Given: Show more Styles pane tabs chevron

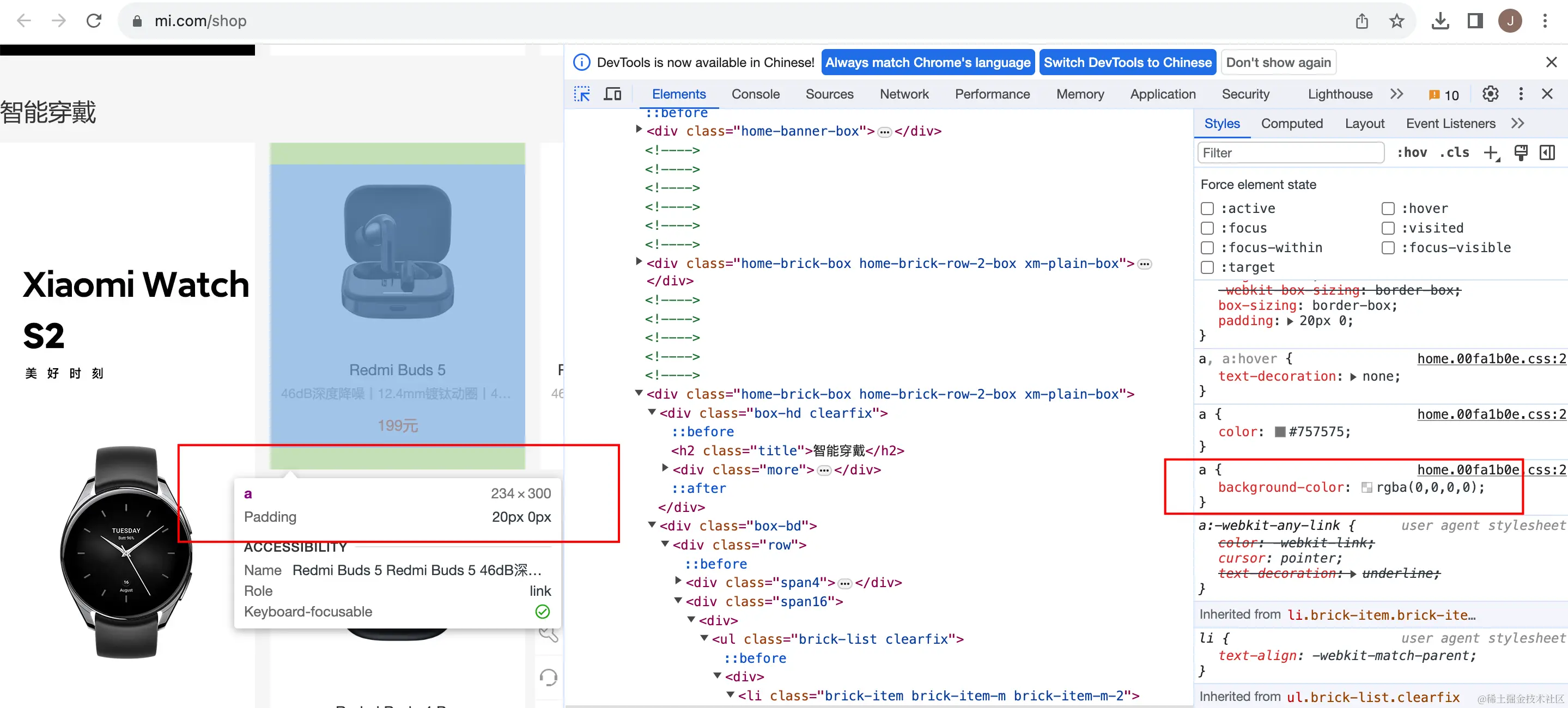Looking at the screenshot, I should [x=1517, y=124].
